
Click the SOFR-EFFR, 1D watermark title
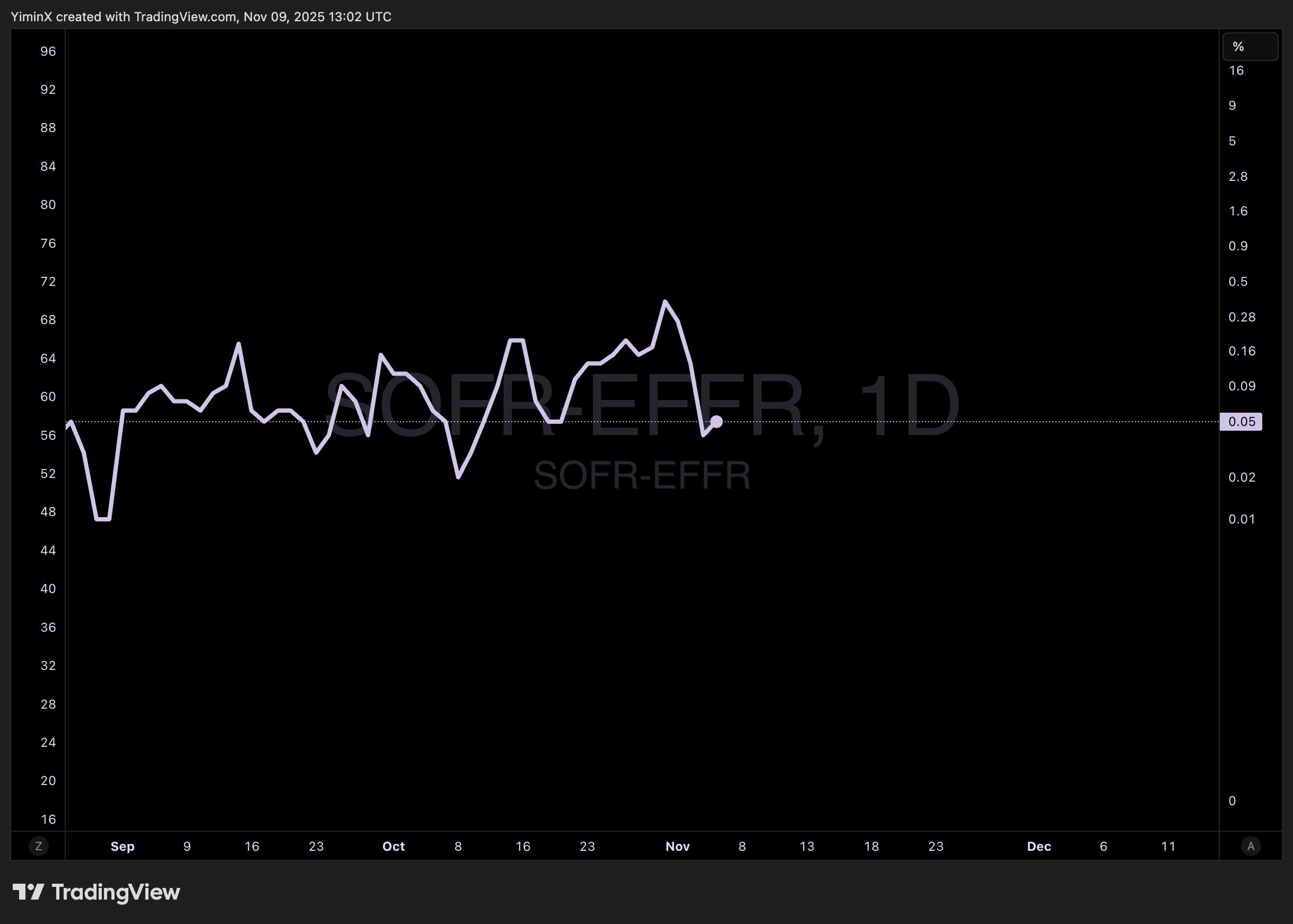coord(642,405)
